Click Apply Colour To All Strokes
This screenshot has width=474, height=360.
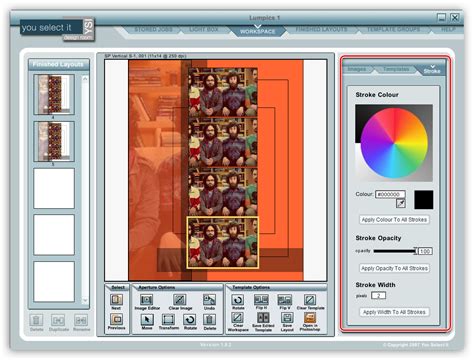(x=394, y=220)
